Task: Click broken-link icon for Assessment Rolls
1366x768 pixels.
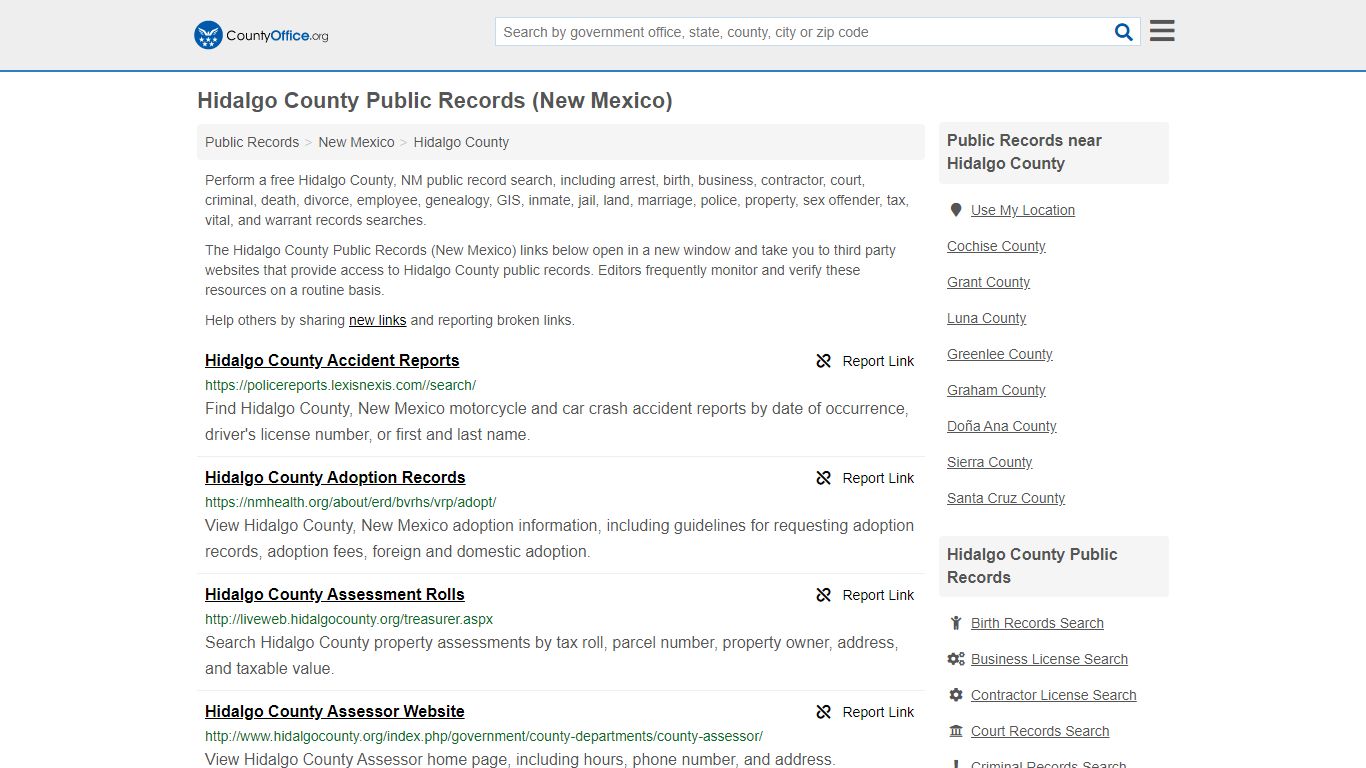Action: pos(824,595)
